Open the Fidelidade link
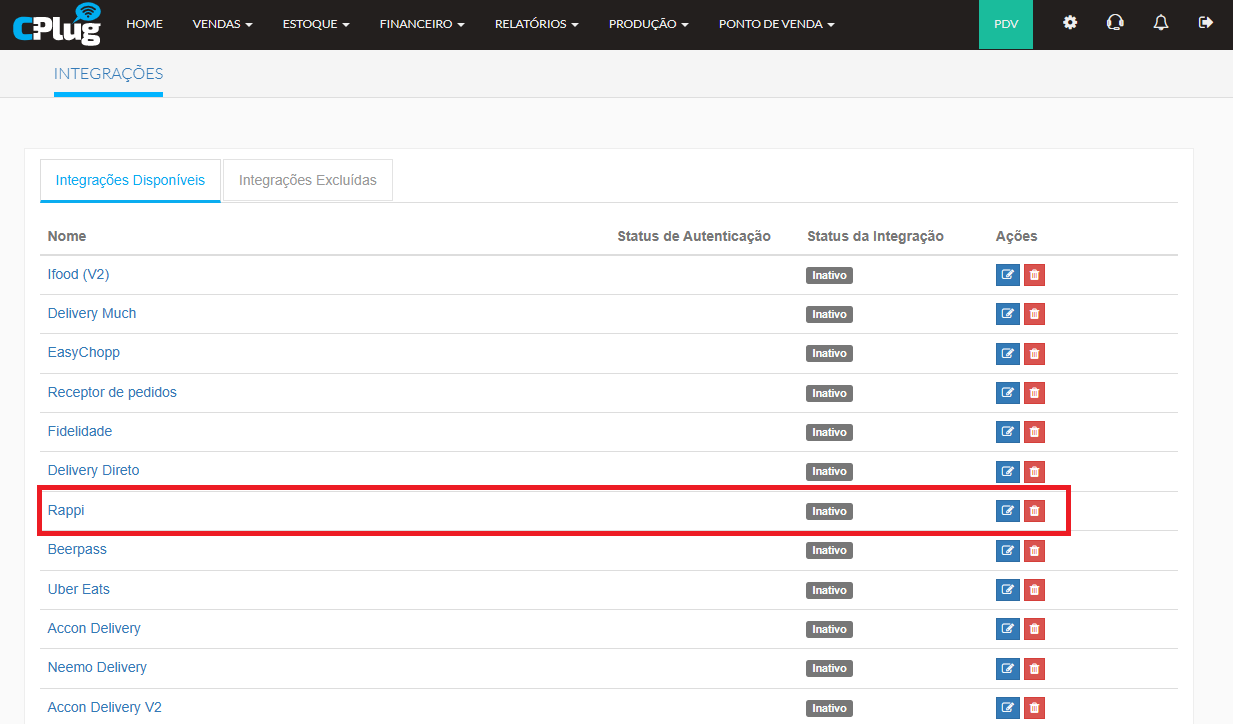The height and width of the screenshot is (724, 1233). point(80,431)
